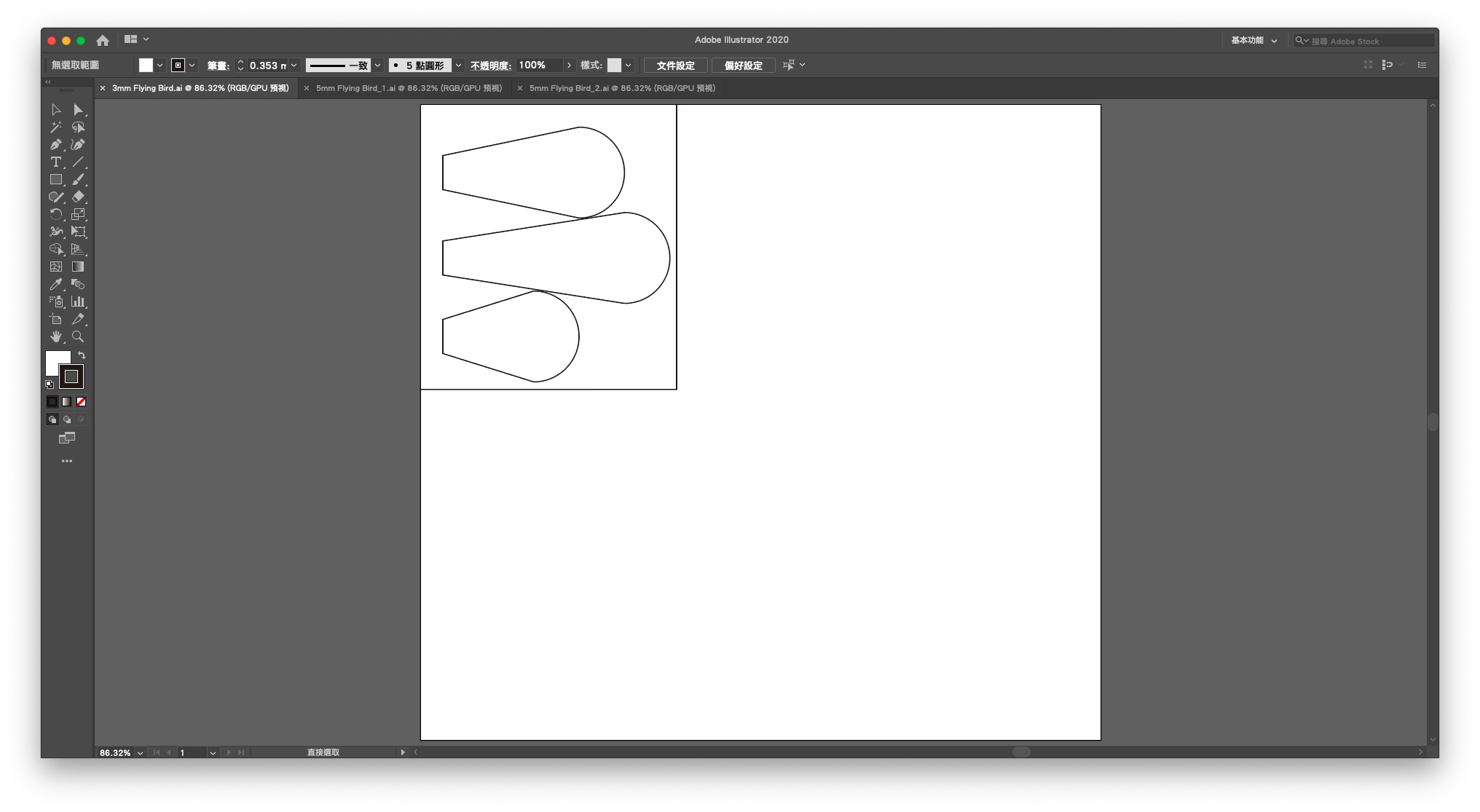Select the Scale tool

78,215
